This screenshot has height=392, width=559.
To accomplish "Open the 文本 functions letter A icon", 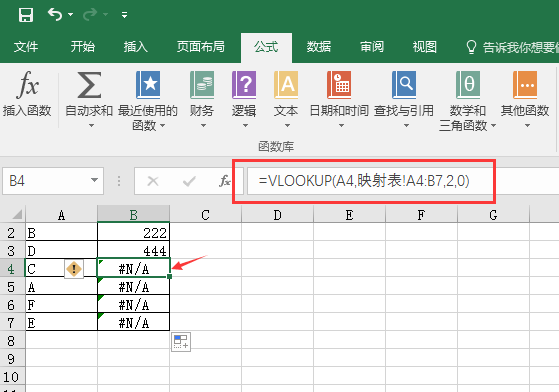I will pos(286,85).
